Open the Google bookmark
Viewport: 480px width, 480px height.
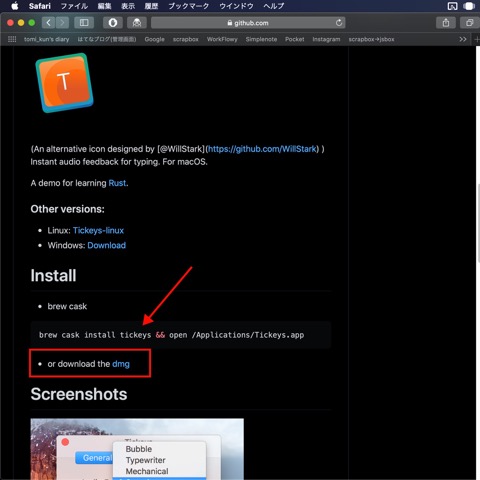(x=154, y=39)
